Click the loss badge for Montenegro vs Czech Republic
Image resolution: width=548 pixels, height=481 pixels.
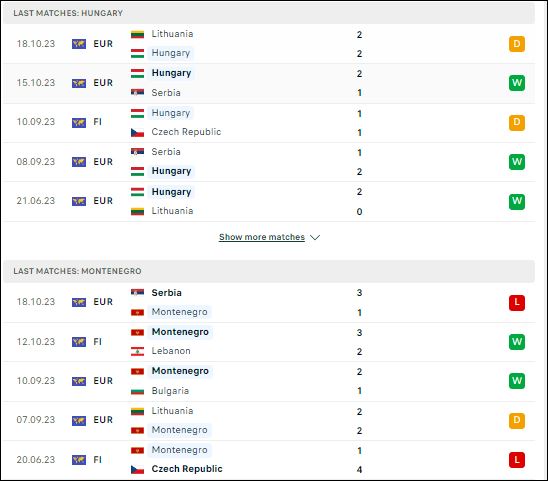coord(517,460)
